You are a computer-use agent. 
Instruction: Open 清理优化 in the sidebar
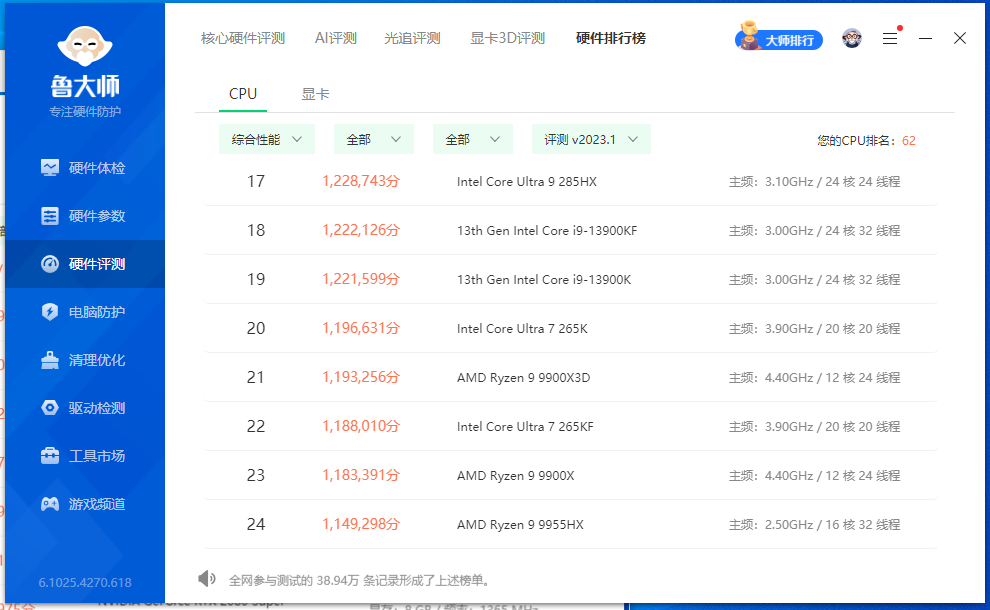tap(85, 360)
